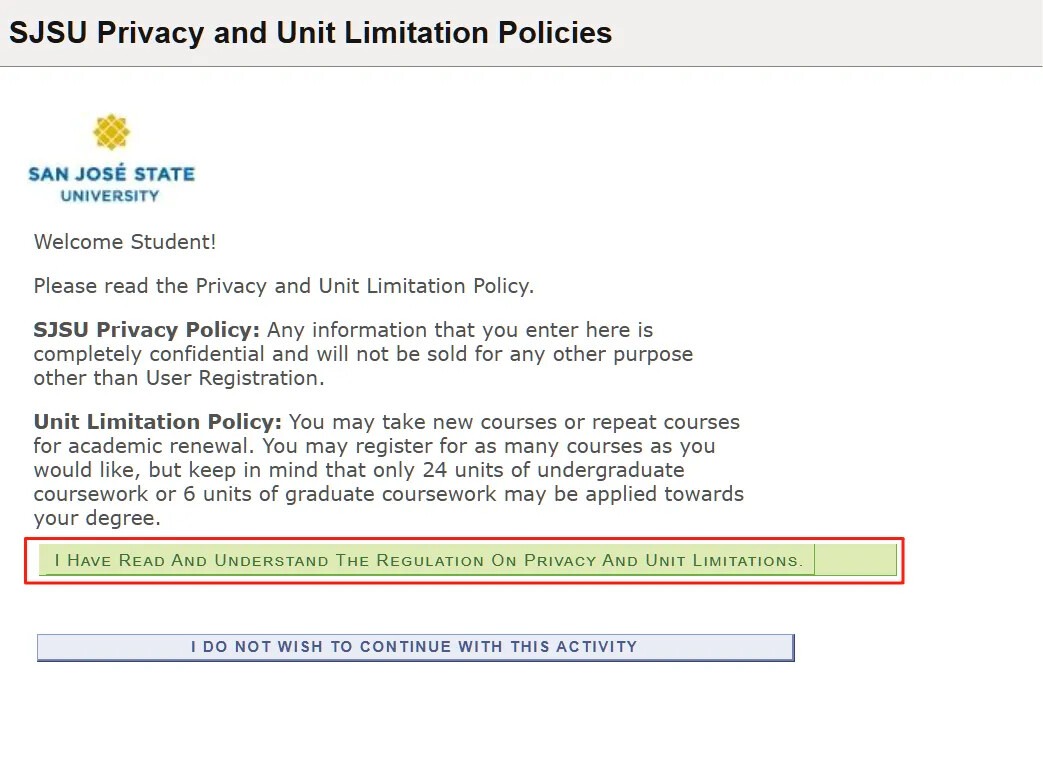This screenshot has height=774, width=1043.
Task: Click the 'Please read the Privacy' instruction line
Action: pos(284,286)
